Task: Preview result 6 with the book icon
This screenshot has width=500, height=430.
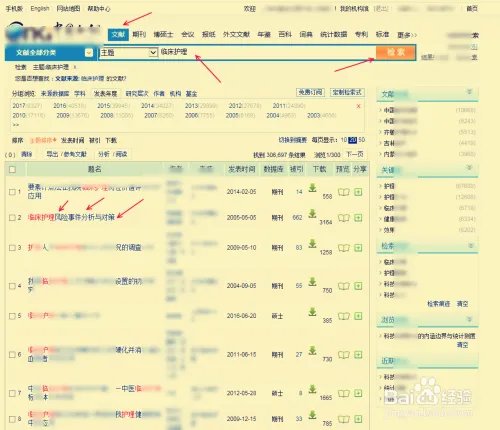Action: [344, 355]
